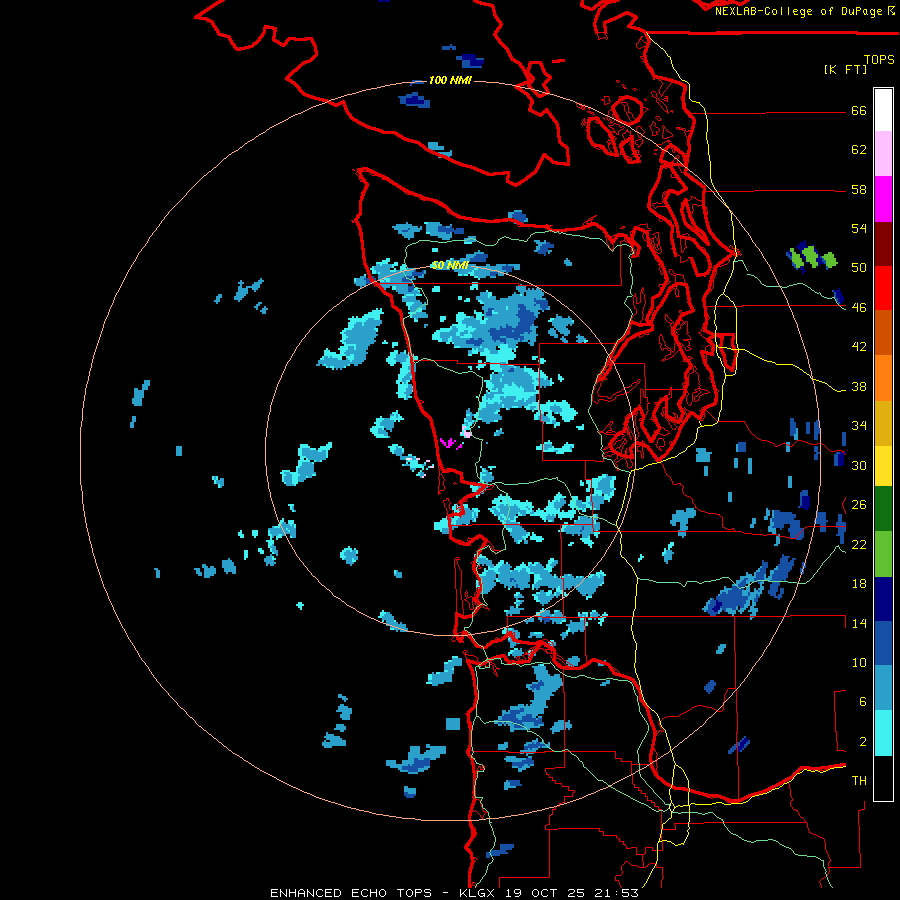
Task: Click the magenta echo cell near the coast
Action: (451, 443)
